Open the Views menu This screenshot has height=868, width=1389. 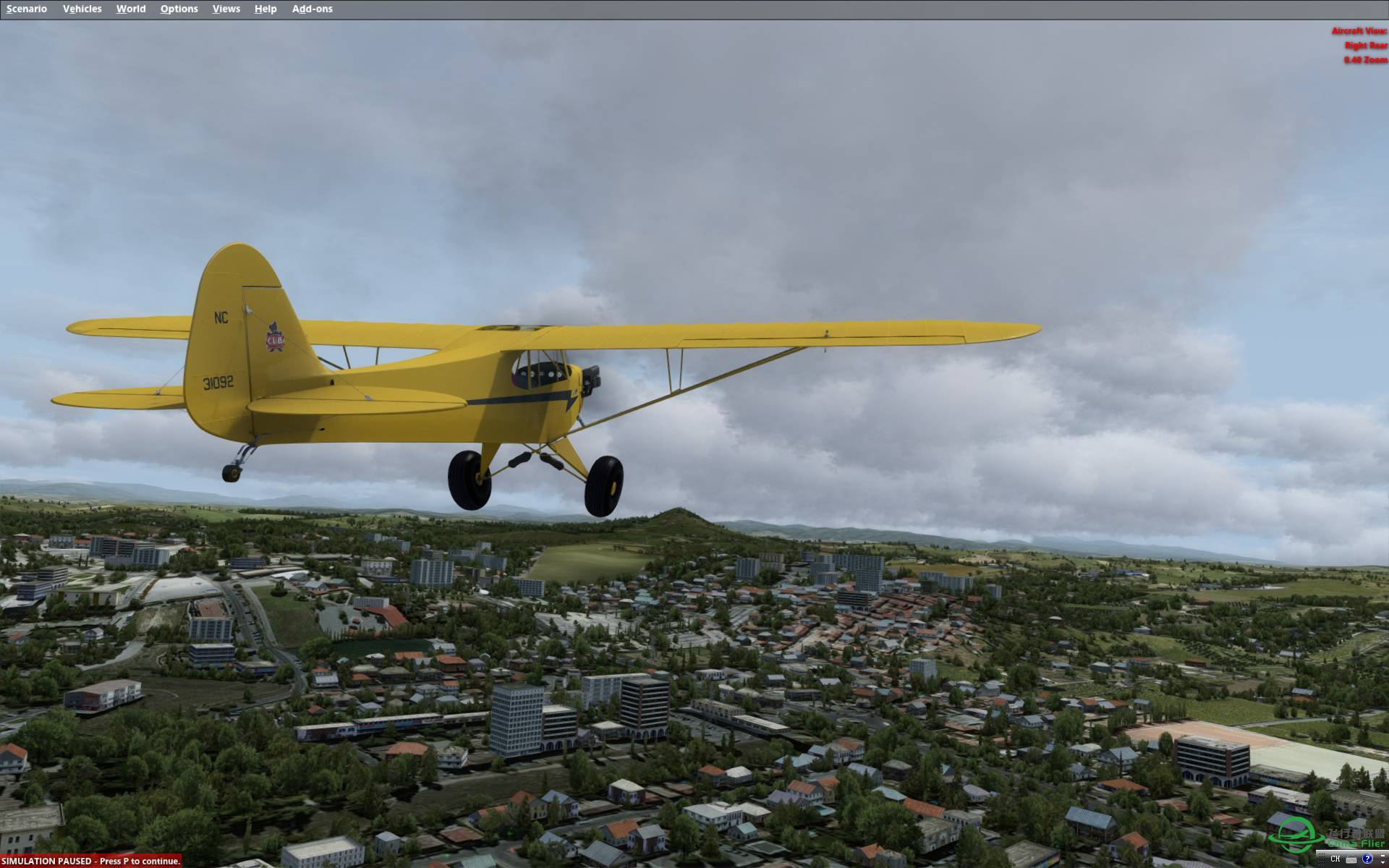[x=226, y=9]
